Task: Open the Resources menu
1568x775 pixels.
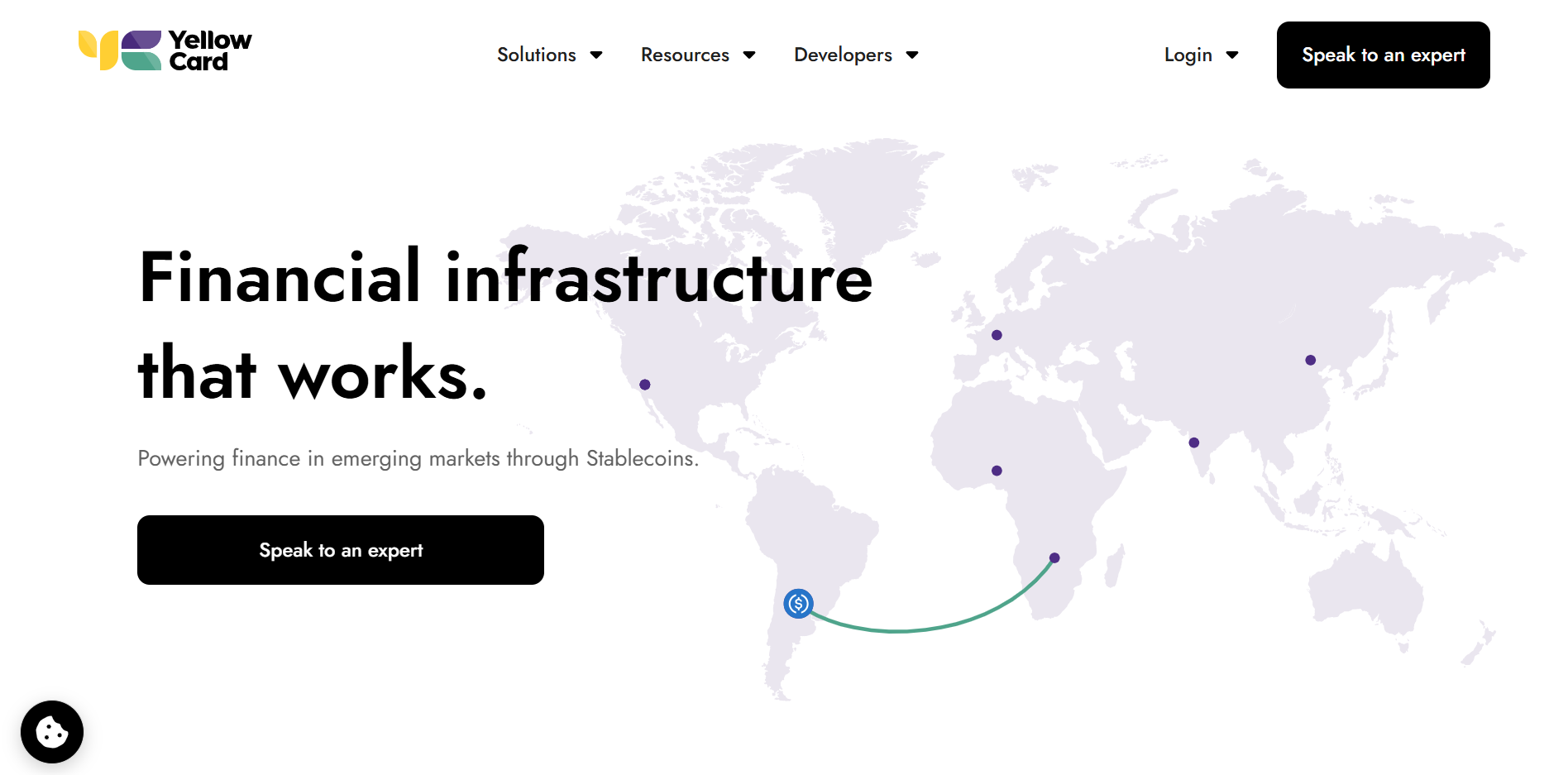Action: [x=685, y=55]
